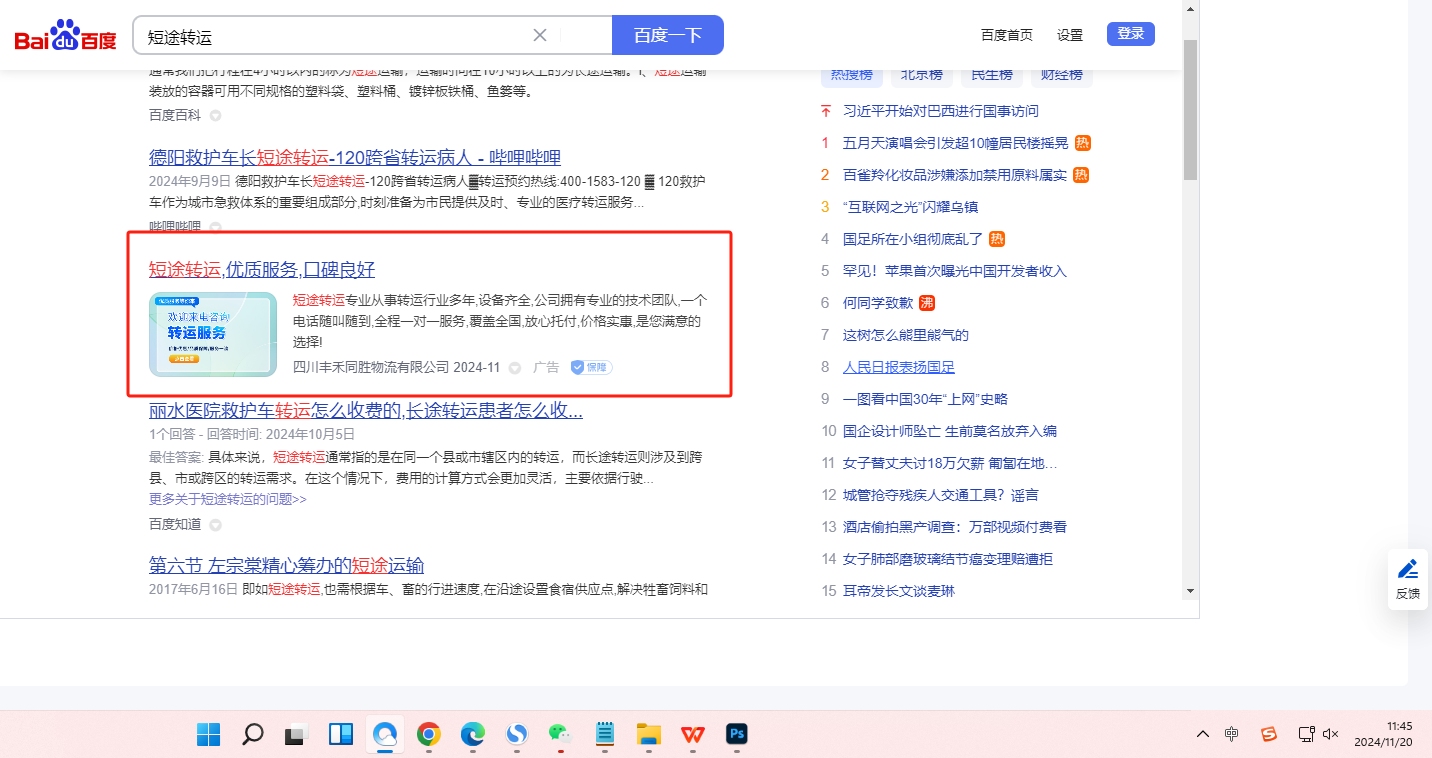Open Photoshop from the taskbar

click(x=738, y=735)
